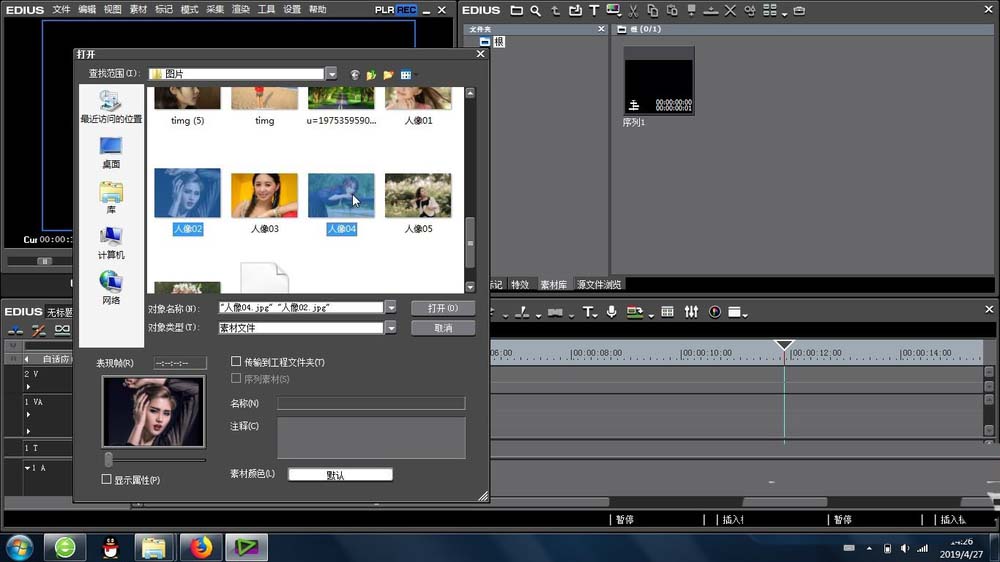Toggle PLR mode in player window
The width and height of the screenshot is (1000, 562).
click(385, 10)
